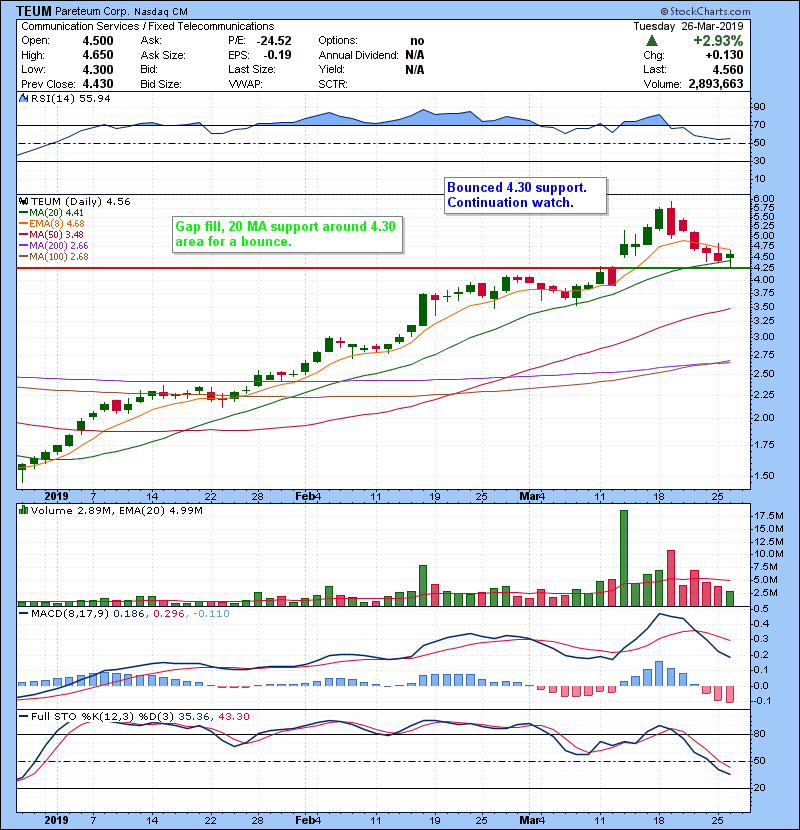800x830 pixels.
Task: Click the MACD(8,17,9) indicator label
Action: tap(70, 614)
